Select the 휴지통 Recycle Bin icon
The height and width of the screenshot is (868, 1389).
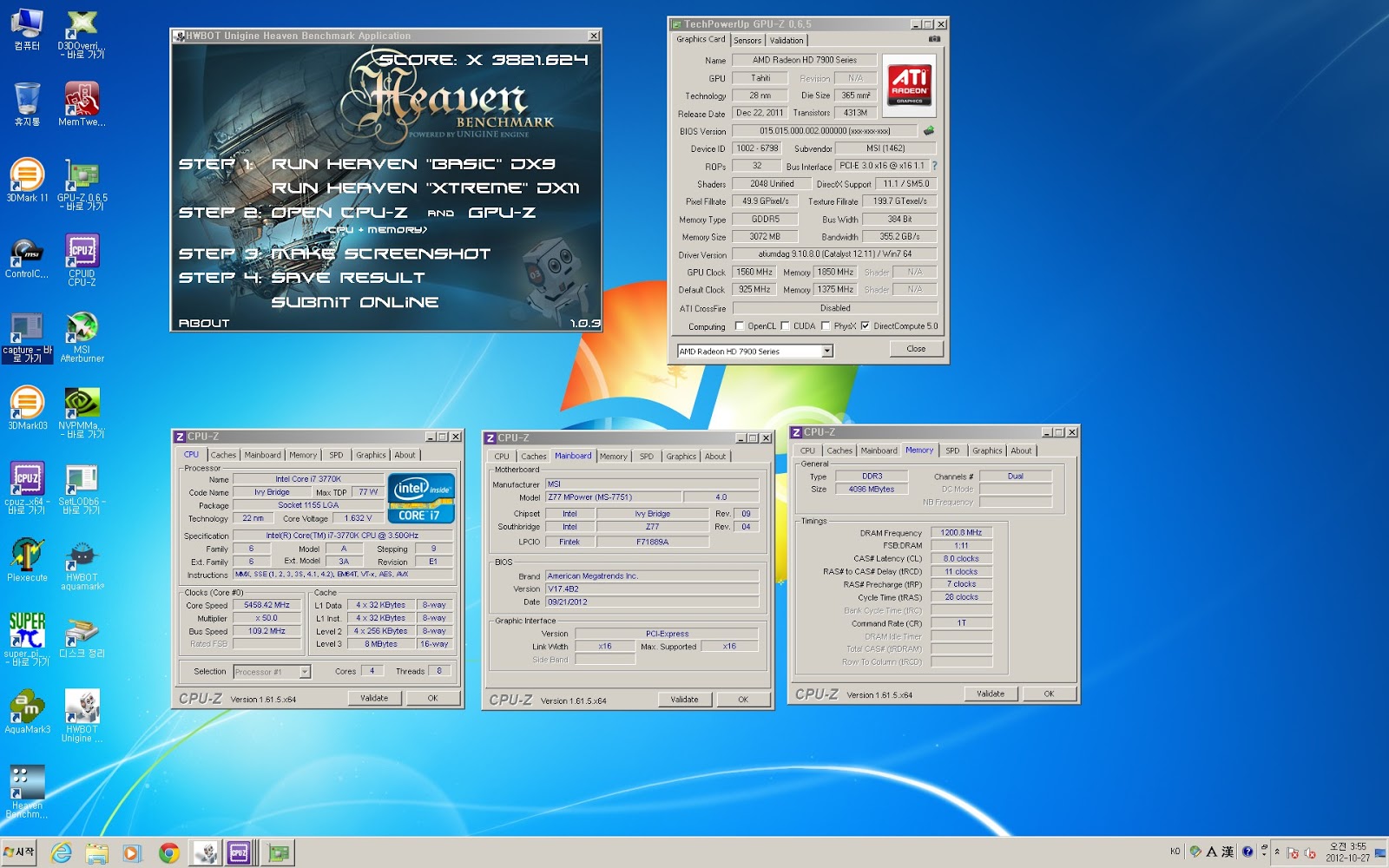tap(27, 104)
